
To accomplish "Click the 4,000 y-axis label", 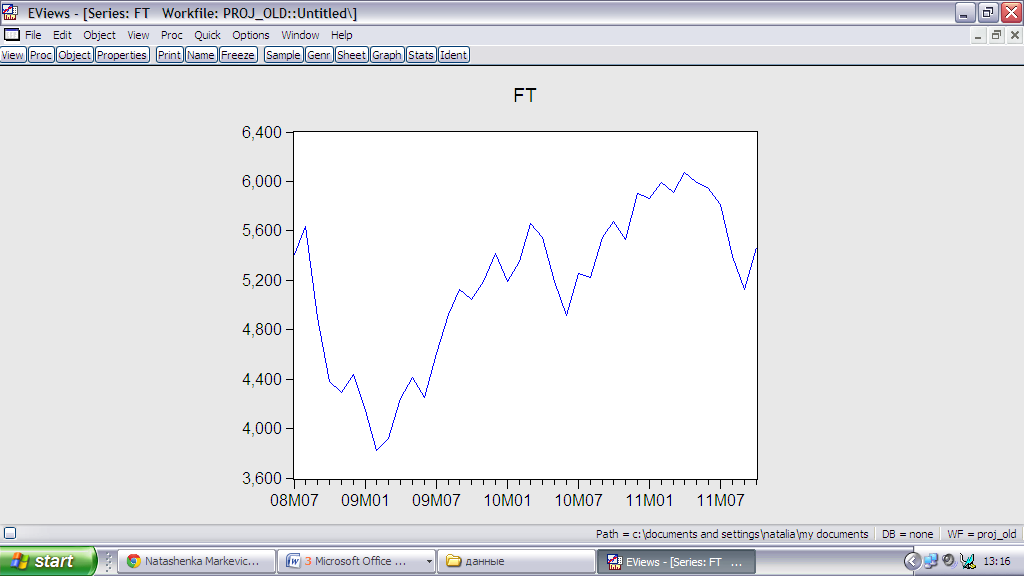I will (x=261, y=429).
